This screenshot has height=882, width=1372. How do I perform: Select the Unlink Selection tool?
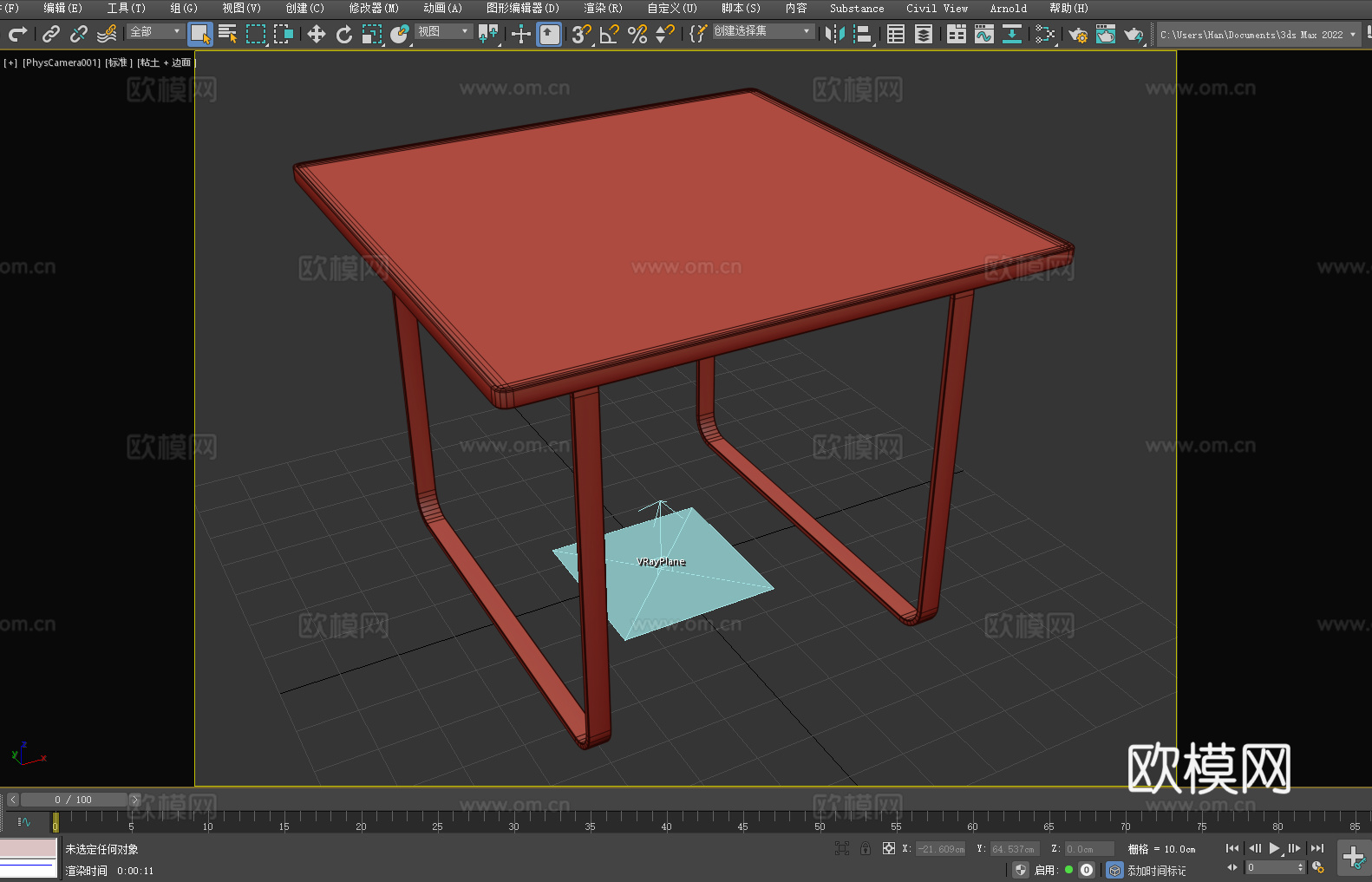tap(79, 34)
